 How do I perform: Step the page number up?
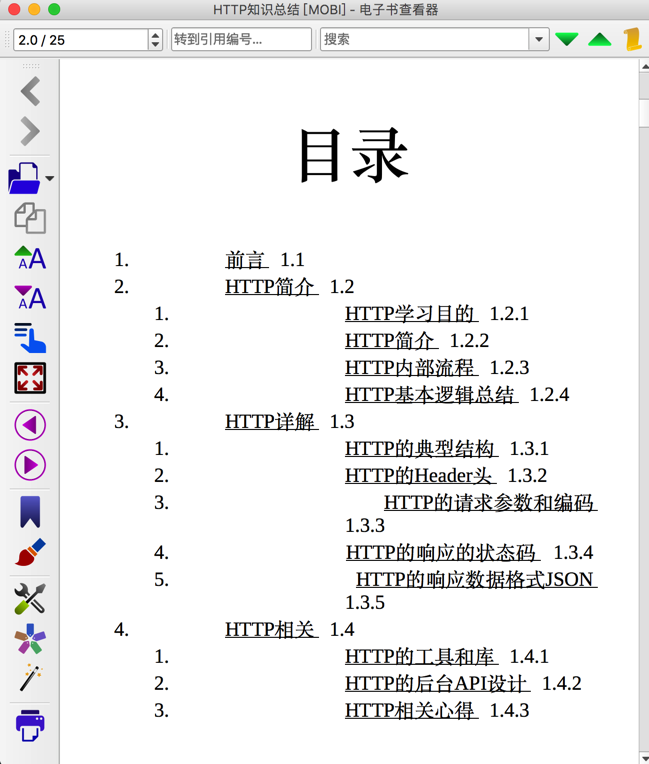(155, 35)
